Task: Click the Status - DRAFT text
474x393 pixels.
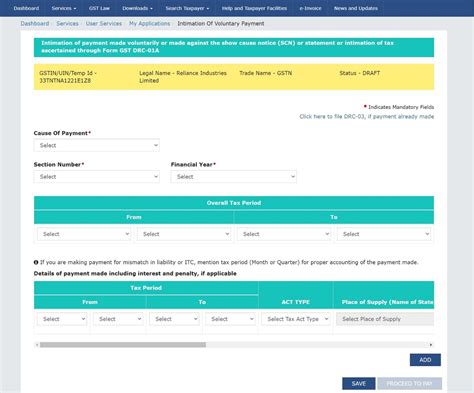Action: coord(360,73)
